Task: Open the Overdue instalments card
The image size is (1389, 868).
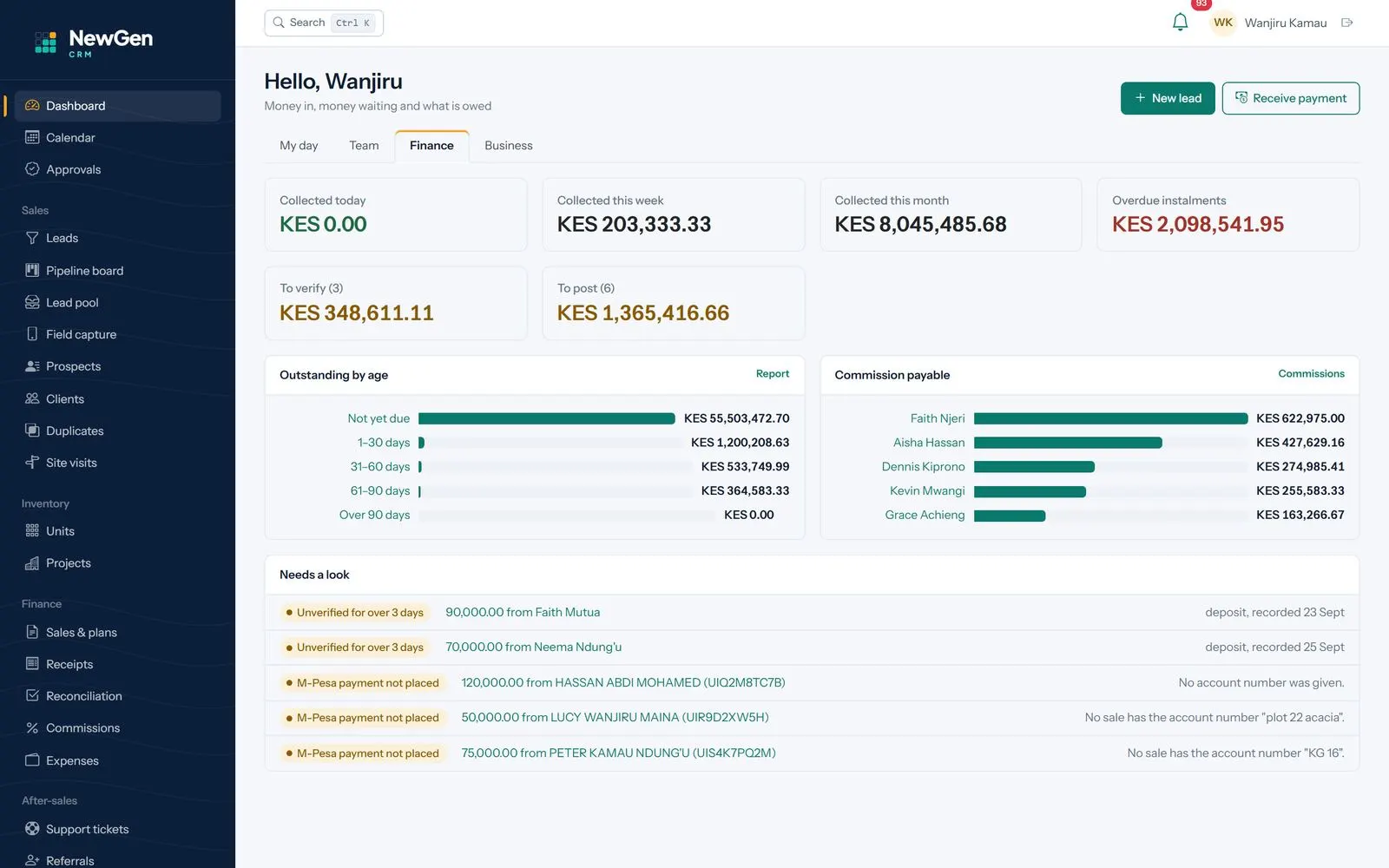Action: (1228, 214)
